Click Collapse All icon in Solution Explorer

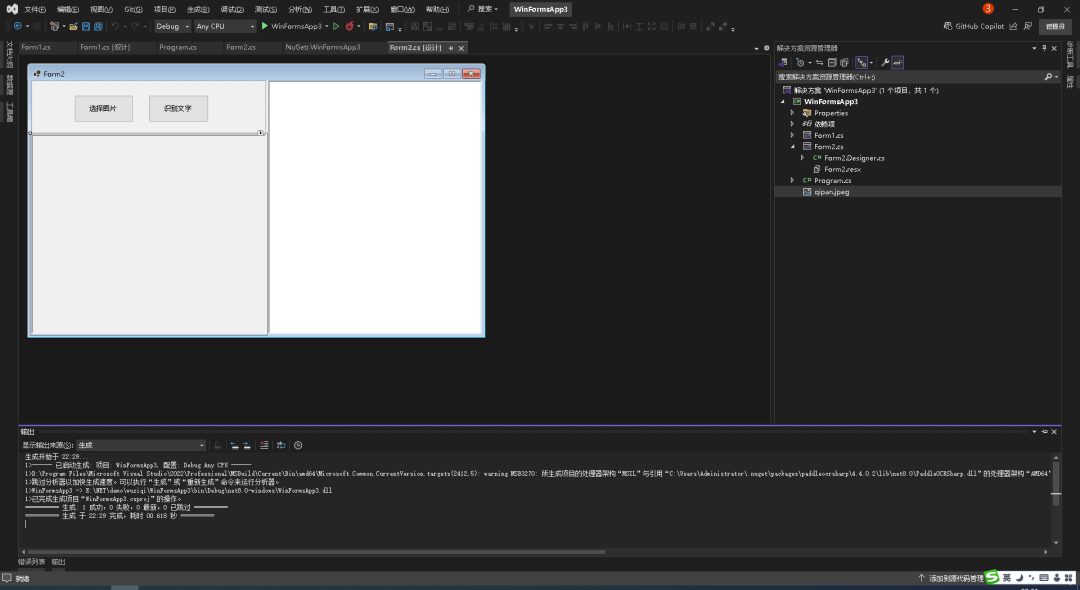[832, 62]
